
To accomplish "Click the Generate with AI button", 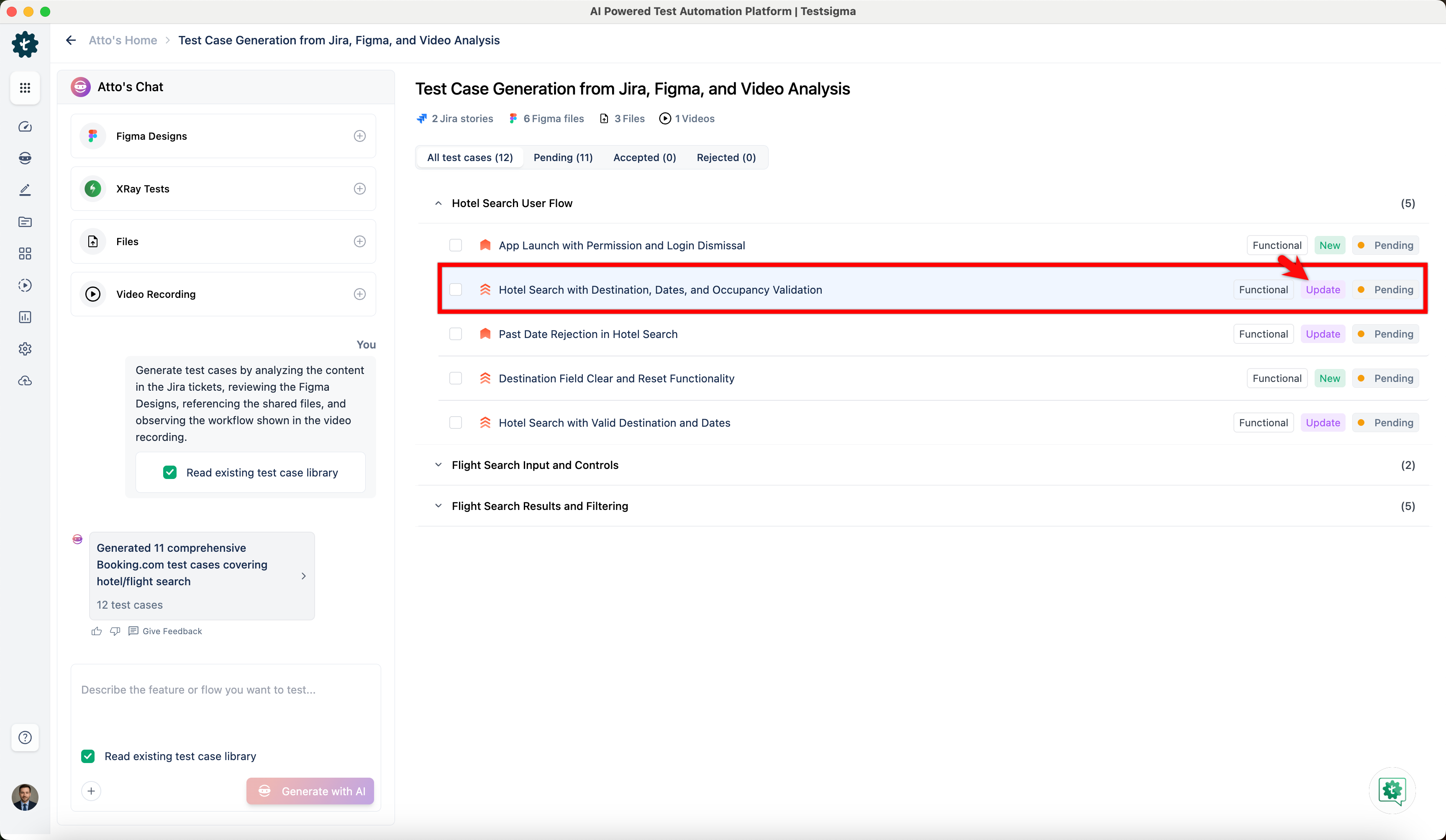I will [310, 791].
